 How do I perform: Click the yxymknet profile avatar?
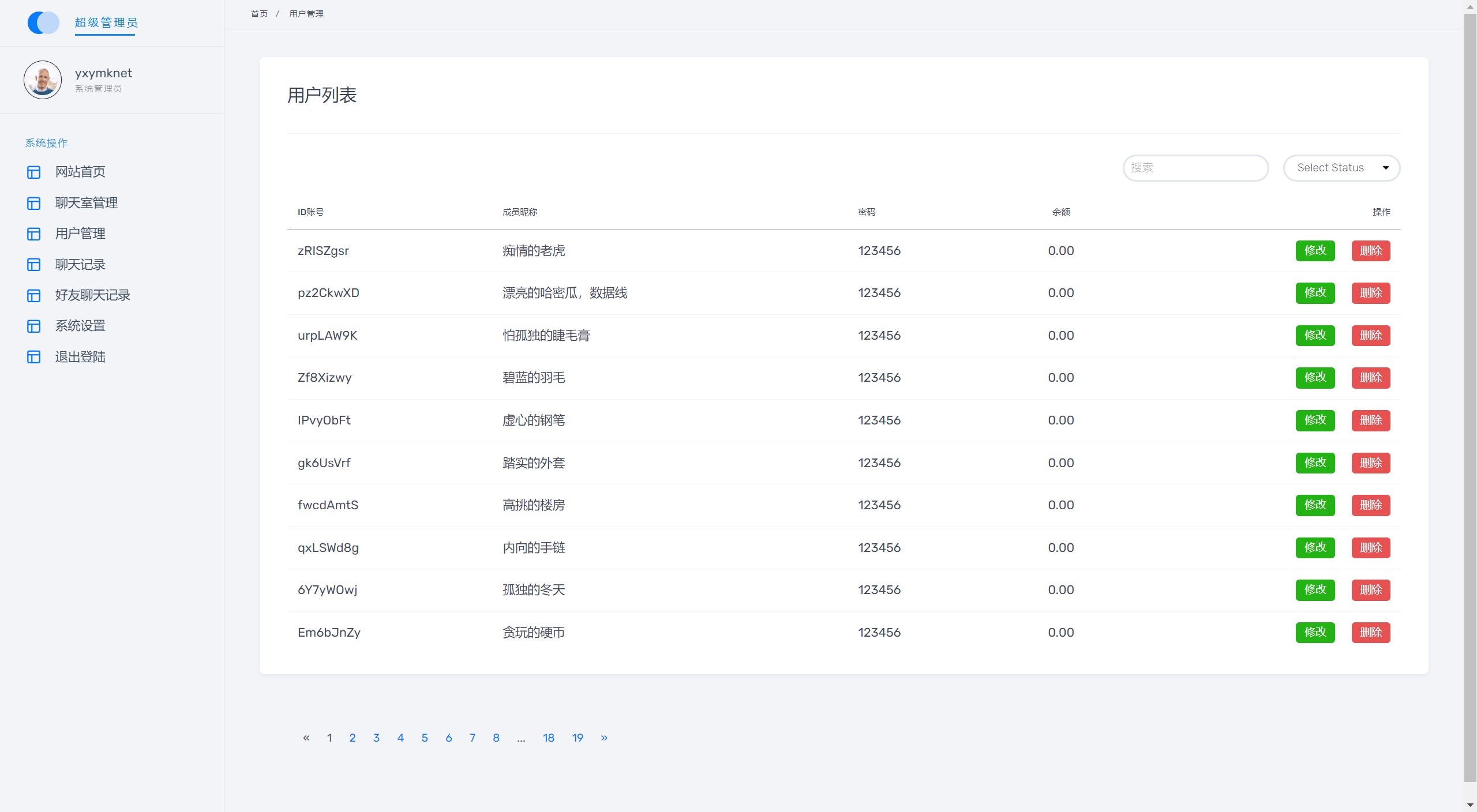[43, 80]
